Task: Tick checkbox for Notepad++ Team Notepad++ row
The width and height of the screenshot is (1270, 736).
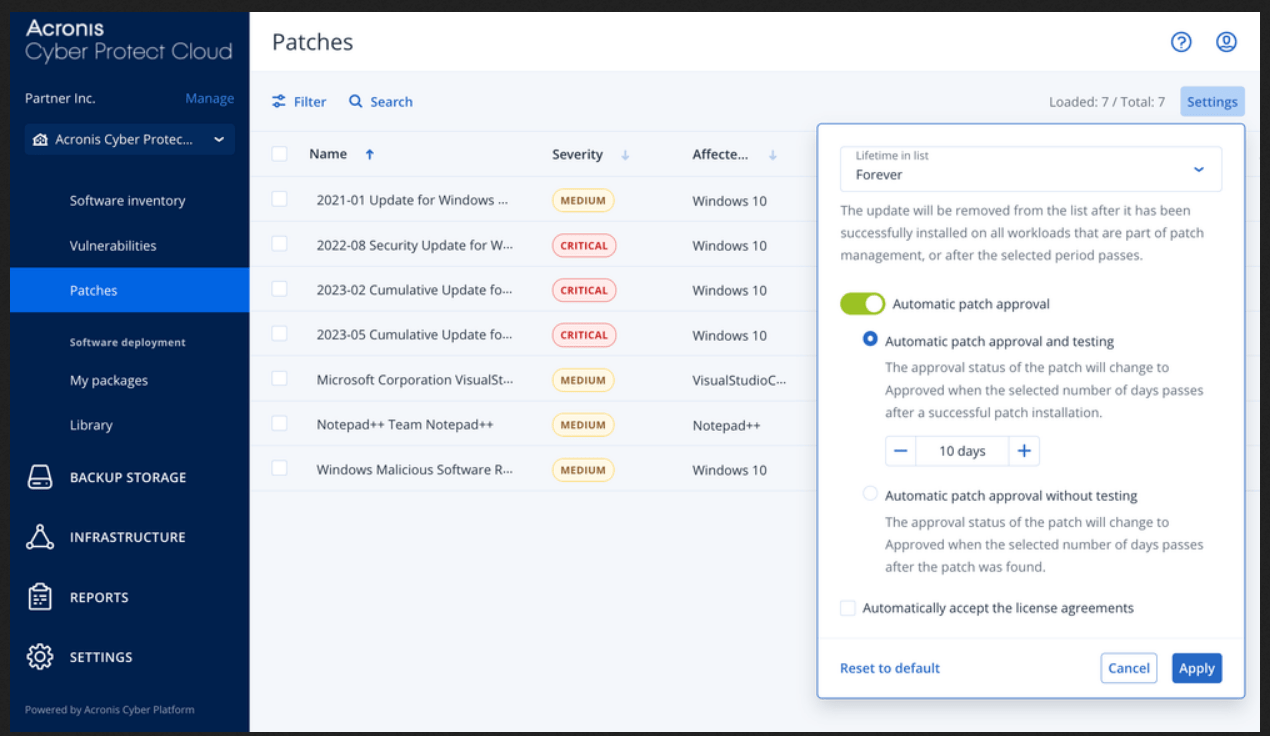Action: click(x=280, y=424)
